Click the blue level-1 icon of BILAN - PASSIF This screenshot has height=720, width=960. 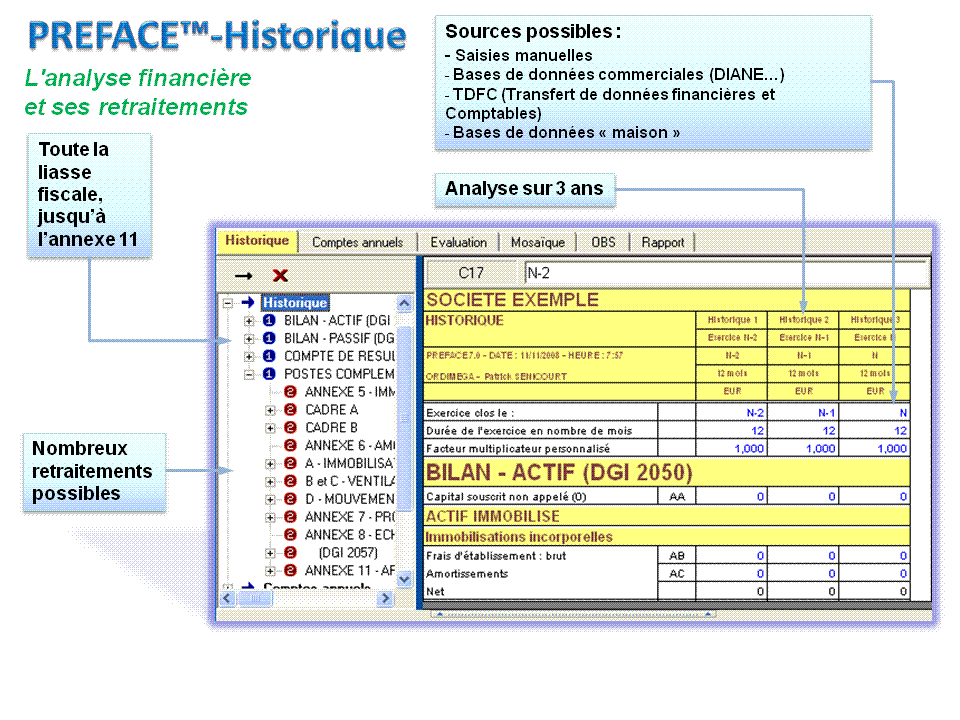(x=269, y=338)
